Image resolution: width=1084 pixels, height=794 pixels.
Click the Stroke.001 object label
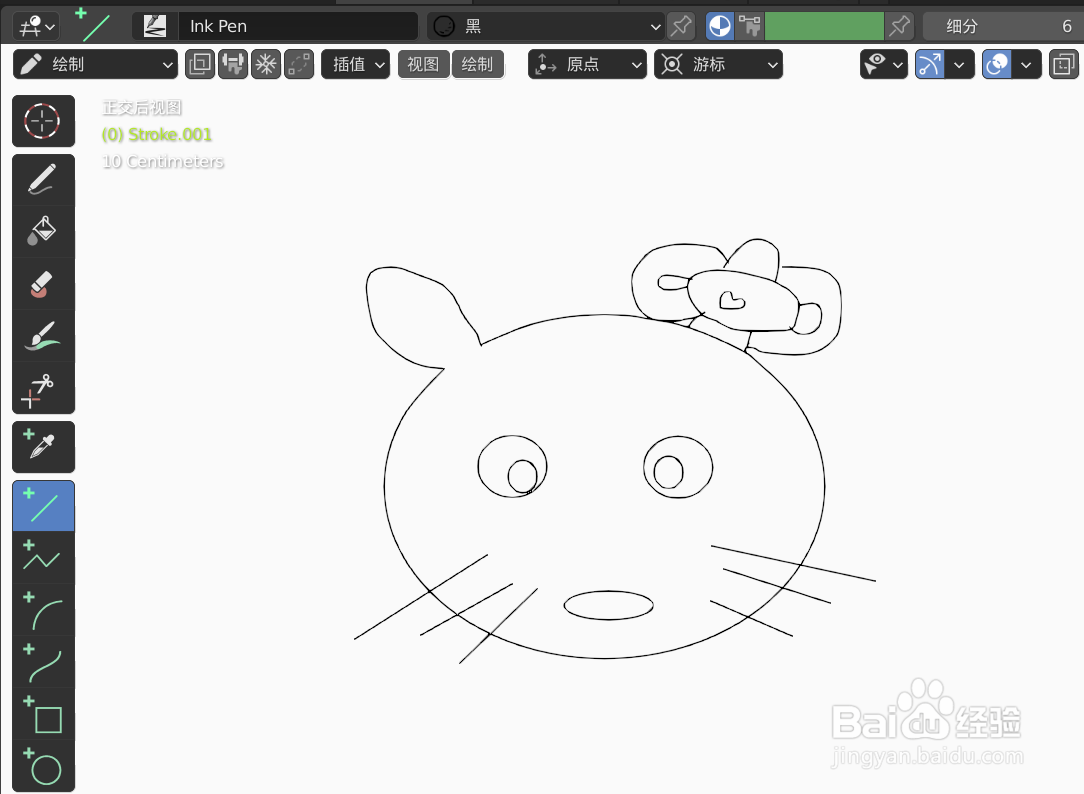click(x=157, y=135)
